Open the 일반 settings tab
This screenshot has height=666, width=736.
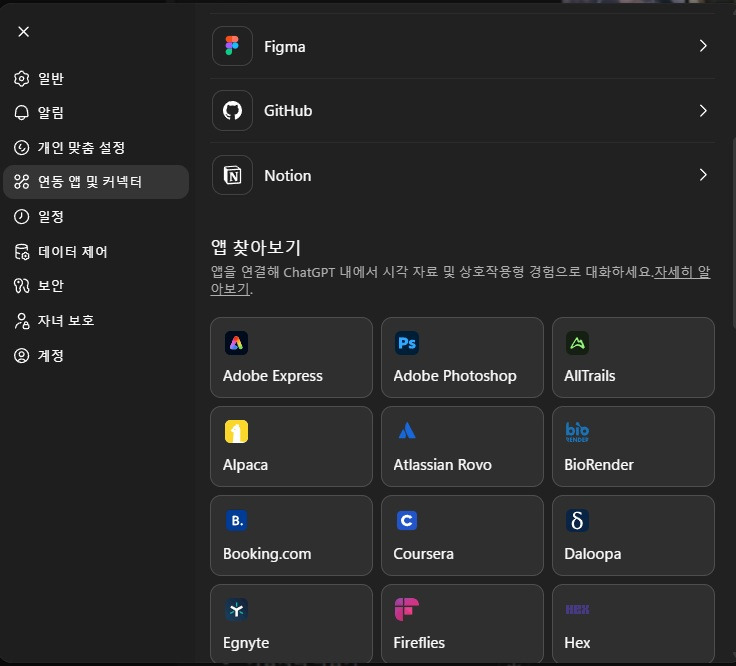point(96,79)
